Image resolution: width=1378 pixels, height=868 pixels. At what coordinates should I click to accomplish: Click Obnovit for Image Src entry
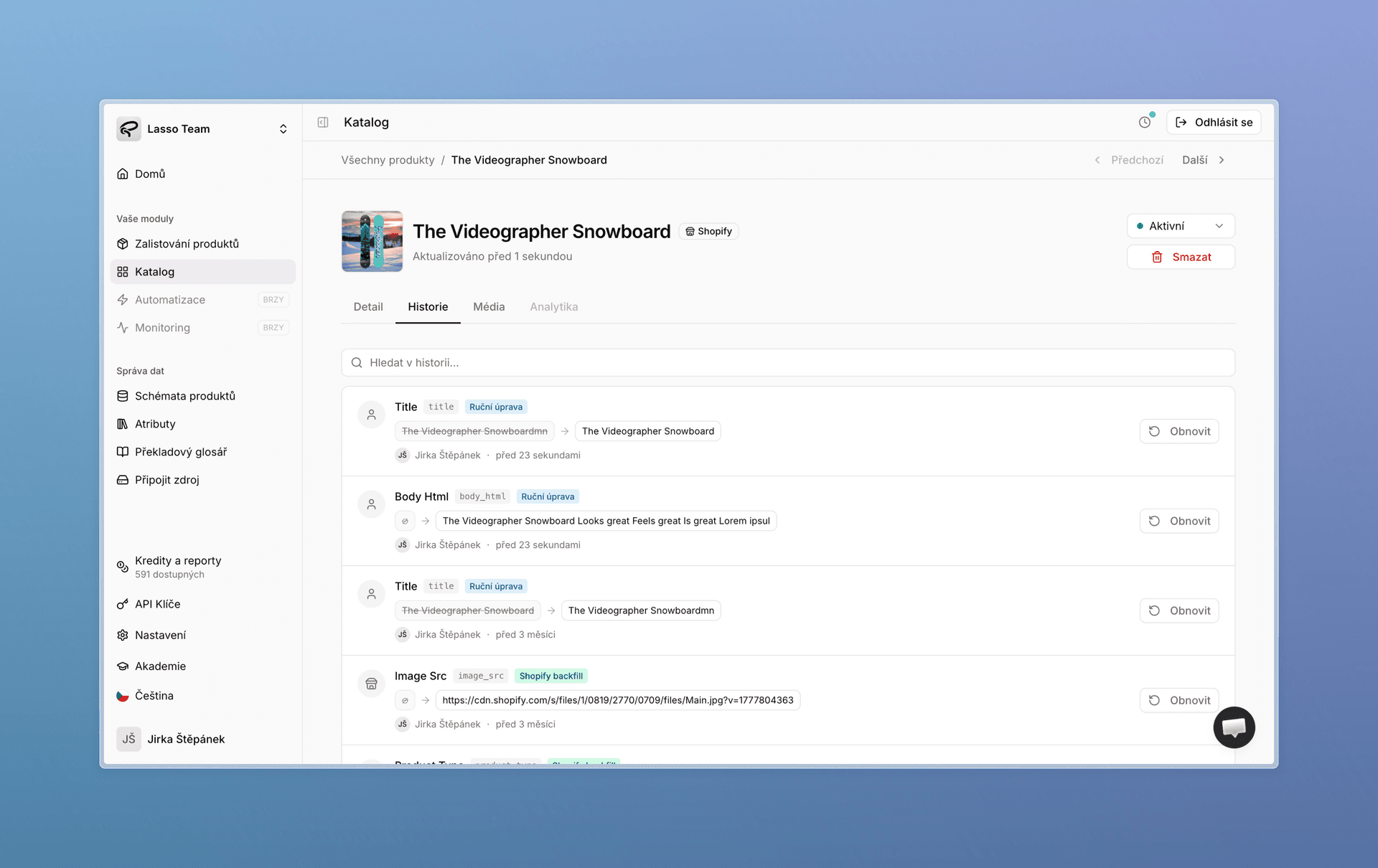[x=1179, y=700]
